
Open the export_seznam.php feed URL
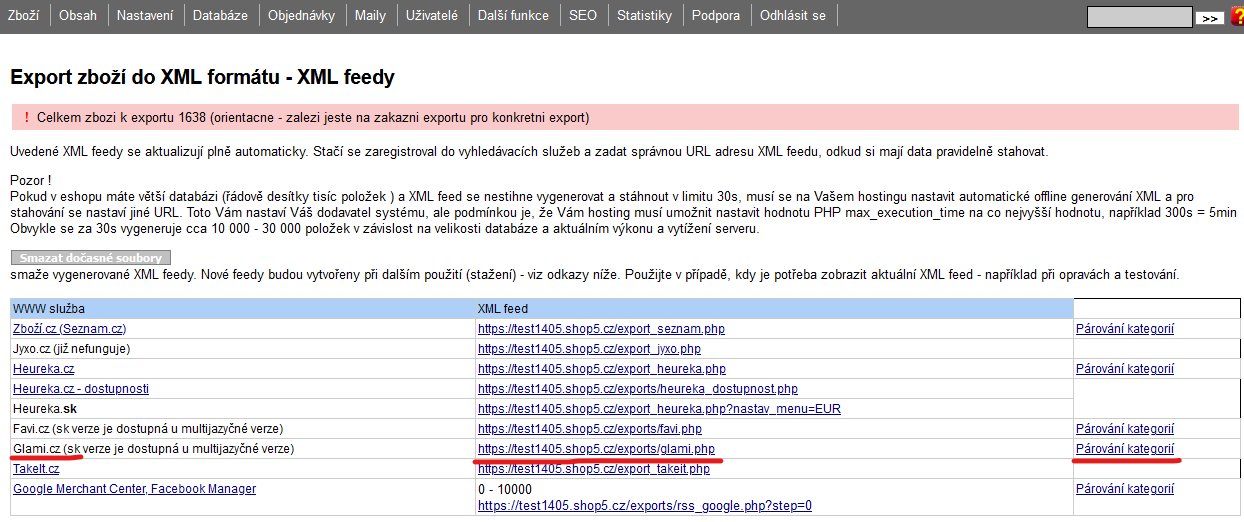pos(601,329)
